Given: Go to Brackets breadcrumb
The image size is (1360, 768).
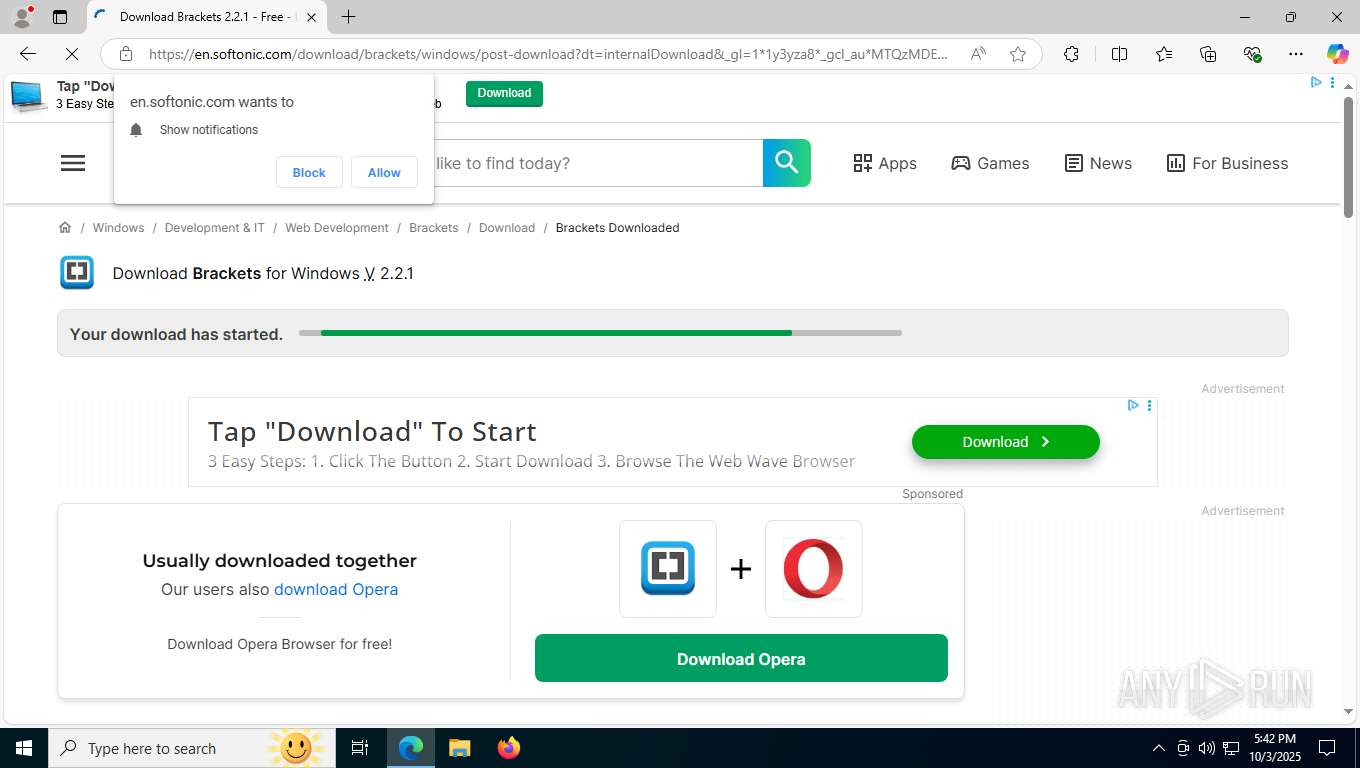Looking at the screenshot, I should point(434,228).
